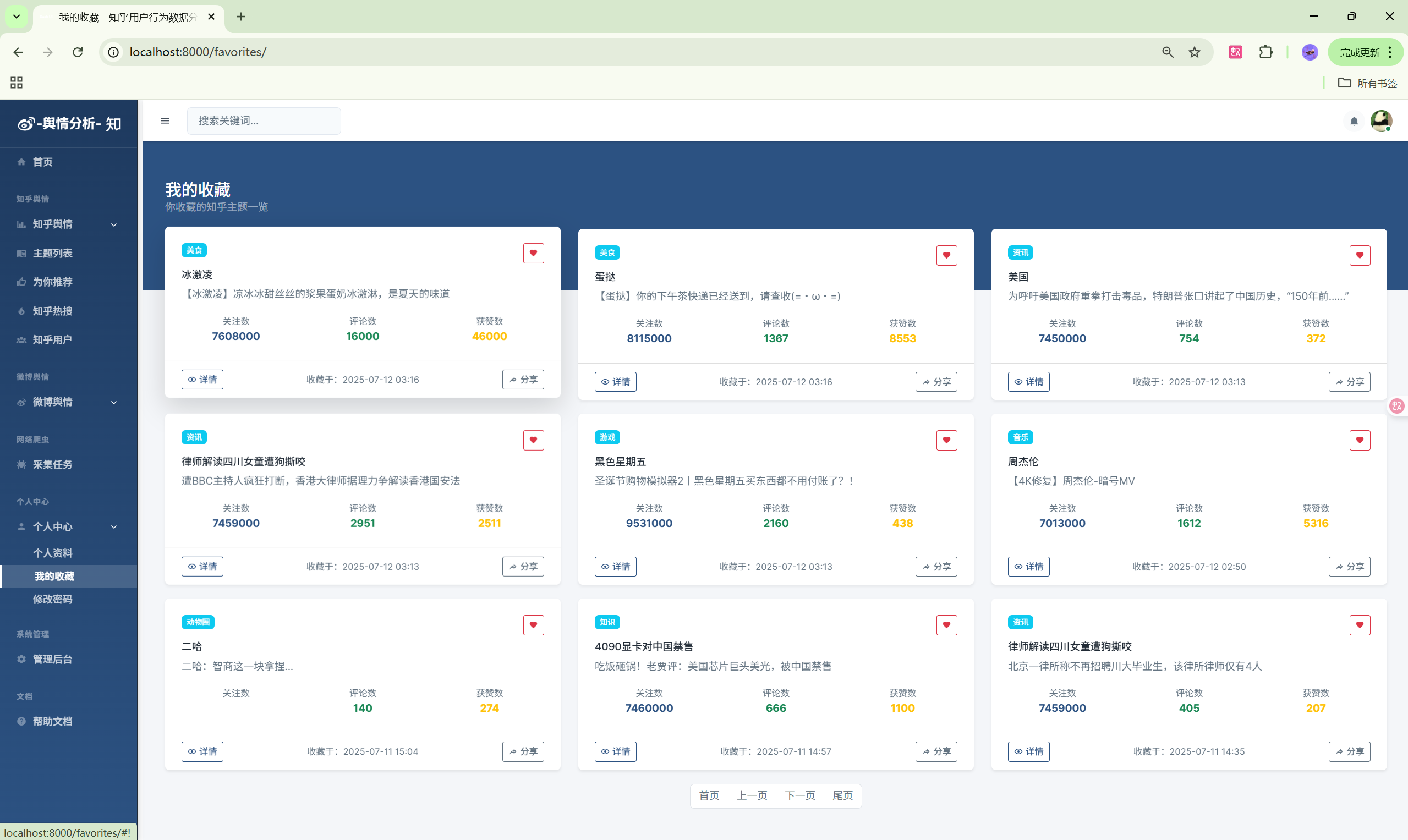Expand the 知乎舆情 sidebar menu
This screenshot has width=1408, height=840.
pos(68,224)
